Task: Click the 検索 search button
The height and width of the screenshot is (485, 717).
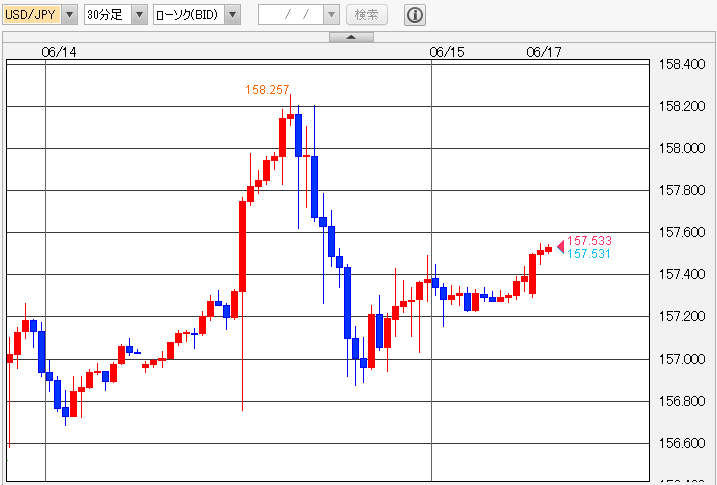Action: (x=367, y=15)
